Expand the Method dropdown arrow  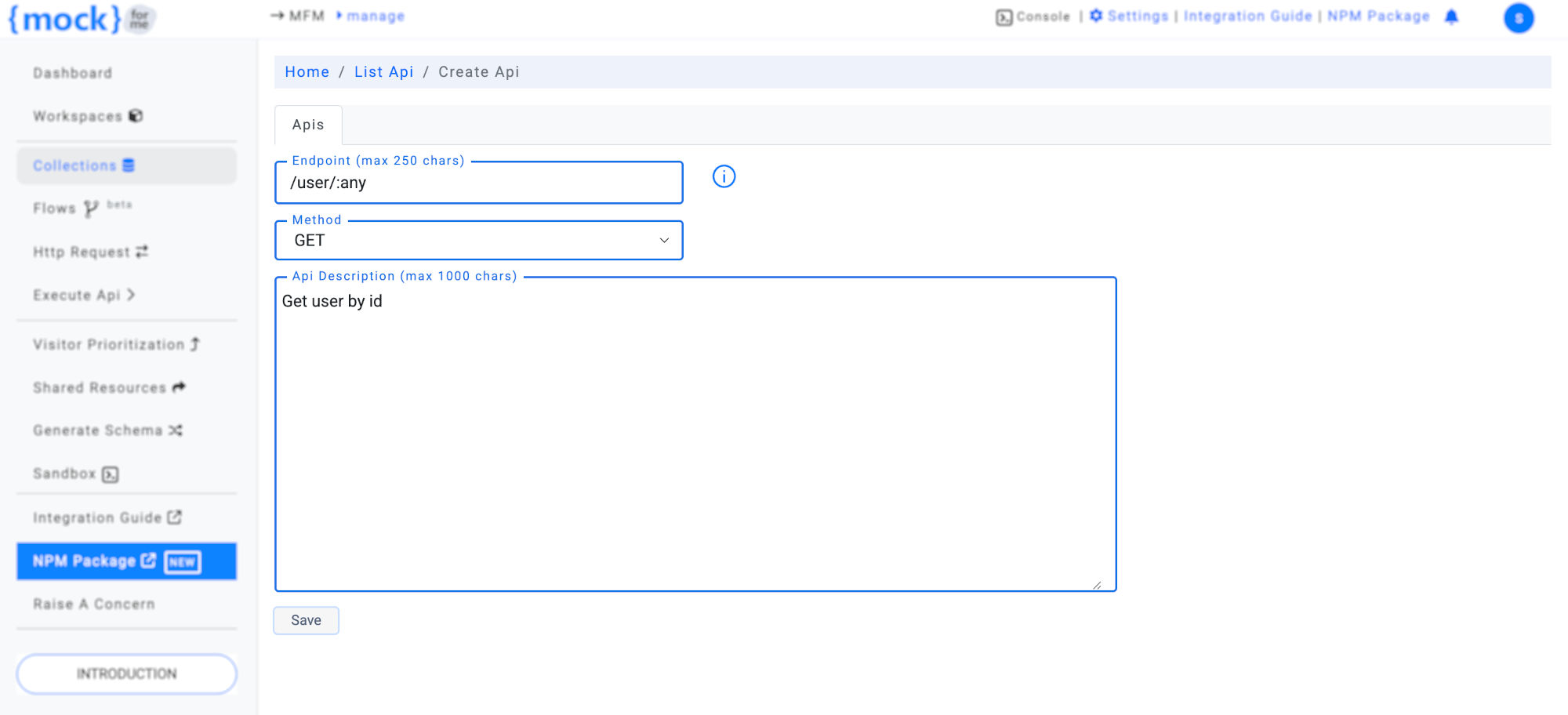(x=664, y=241)
